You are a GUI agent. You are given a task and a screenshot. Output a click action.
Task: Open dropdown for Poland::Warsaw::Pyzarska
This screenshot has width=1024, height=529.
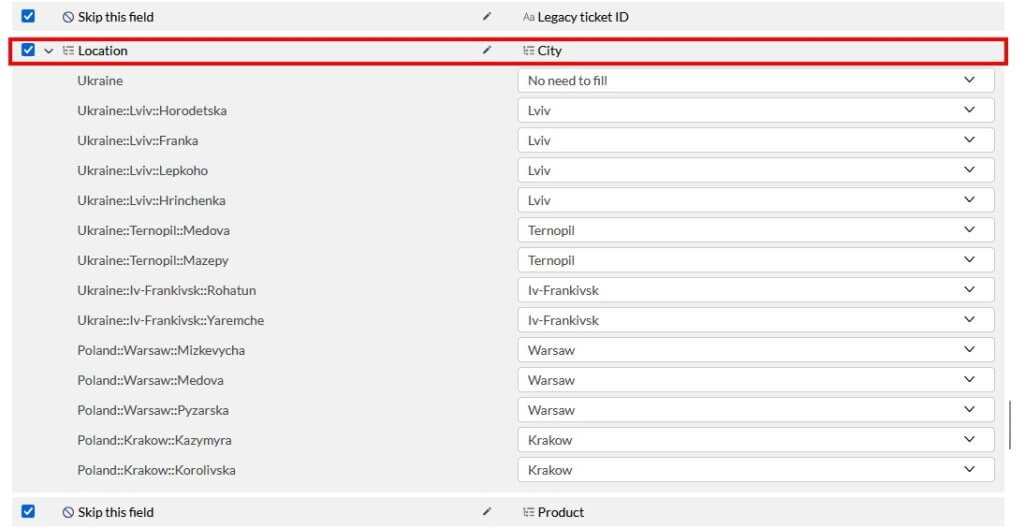tap(755, 410)
